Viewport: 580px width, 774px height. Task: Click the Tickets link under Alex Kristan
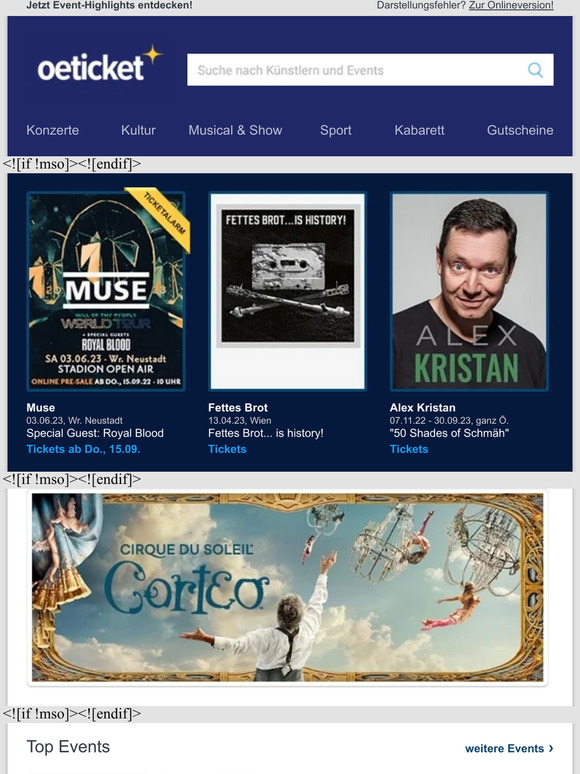pyautogui.click(x=409, y=449)
